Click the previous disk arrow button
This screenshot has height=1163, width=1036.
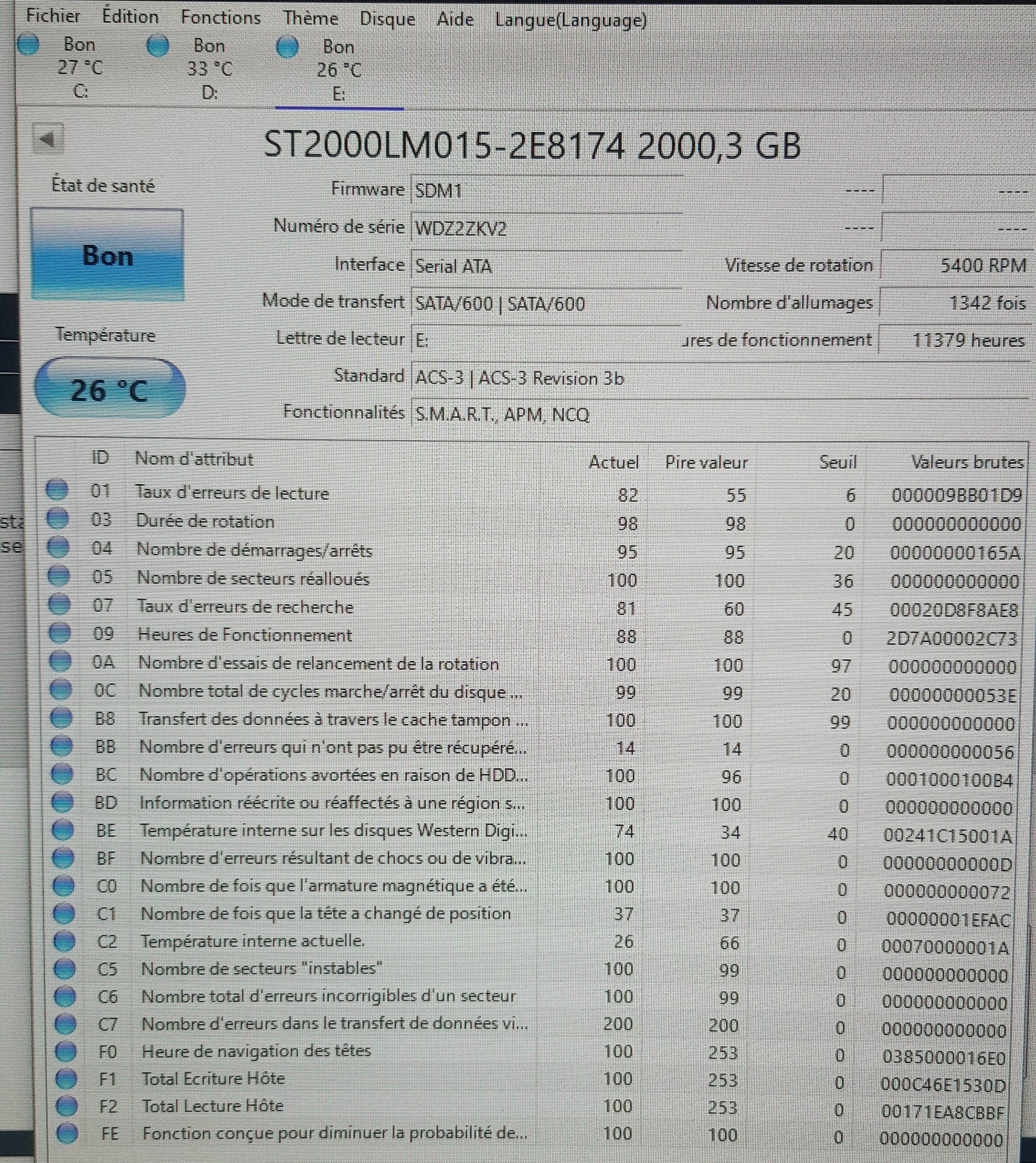(x=48, y=139)
